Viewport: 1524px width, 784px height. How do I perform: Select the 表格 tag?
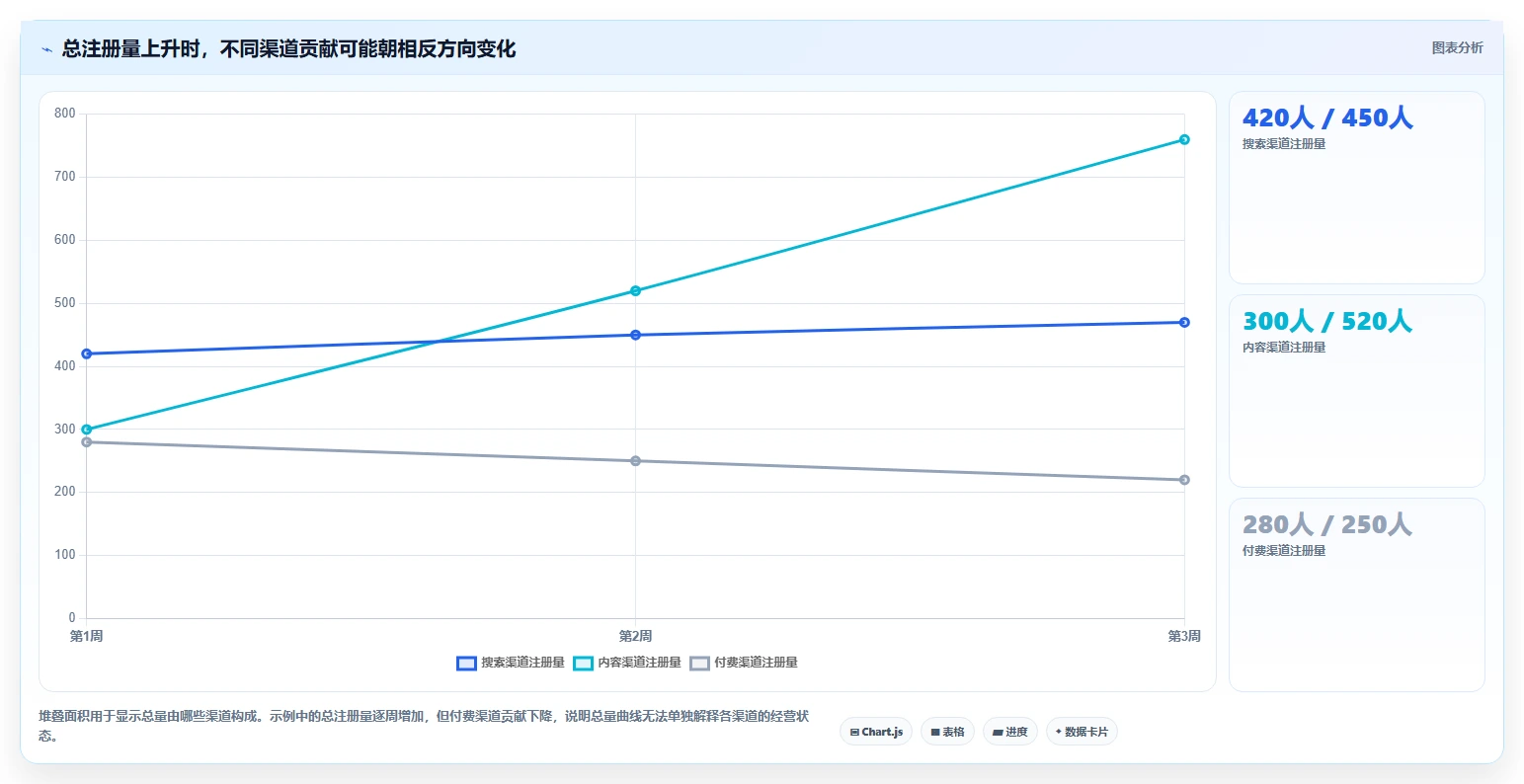947,732
